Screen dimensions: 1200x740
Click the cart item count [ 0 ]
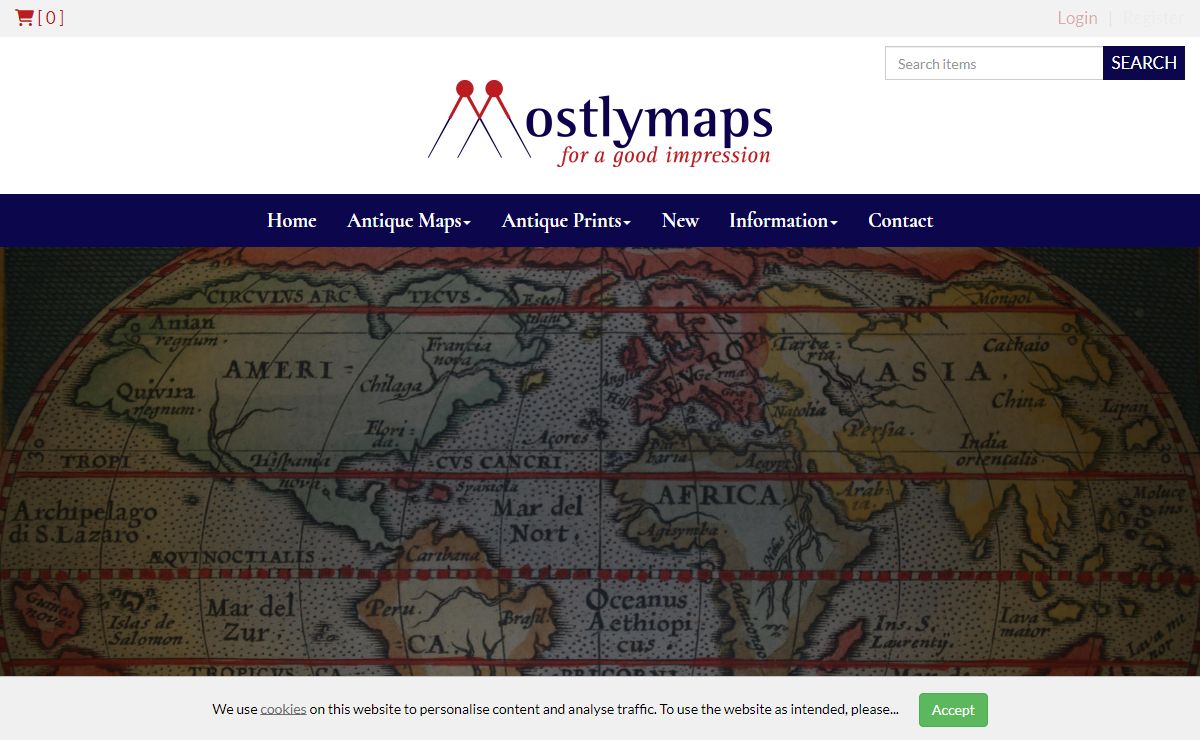51,17
